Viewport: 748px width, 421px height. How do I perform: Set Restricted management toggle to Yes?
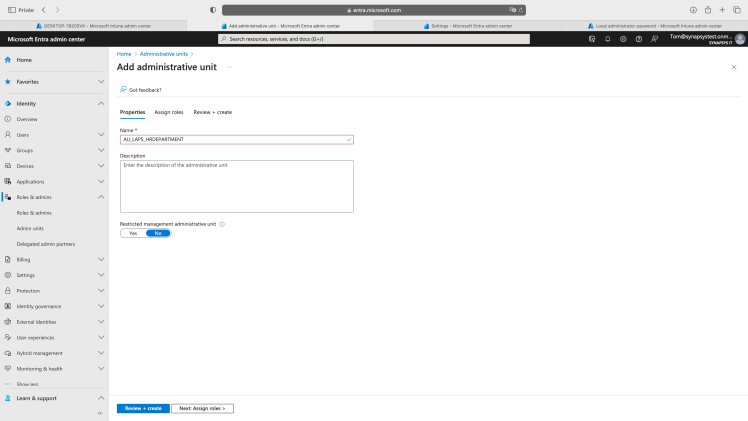[x=133, y=233]
